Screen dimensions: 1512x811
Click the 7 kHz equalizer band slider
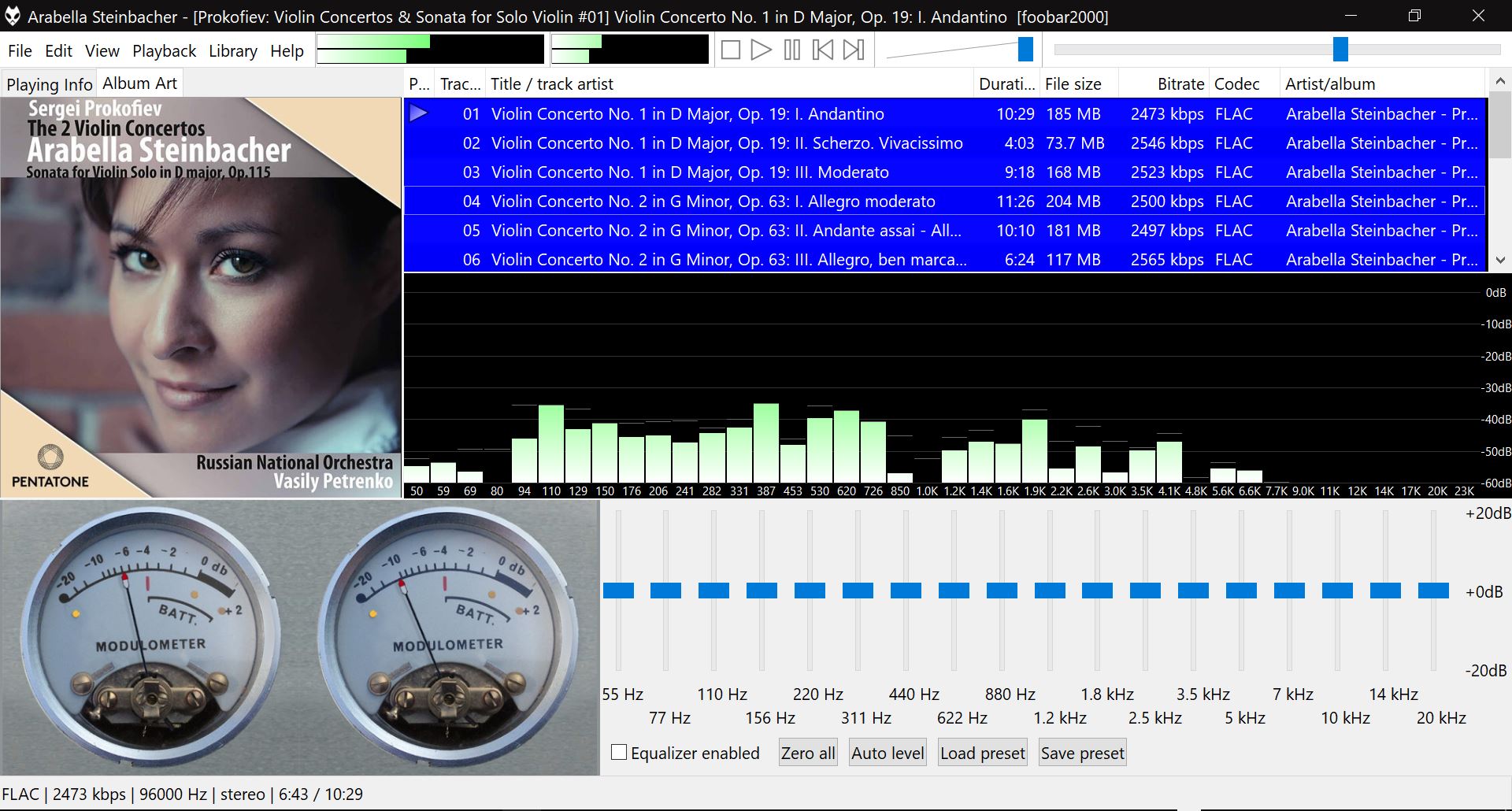click(x=1290, y=591)
